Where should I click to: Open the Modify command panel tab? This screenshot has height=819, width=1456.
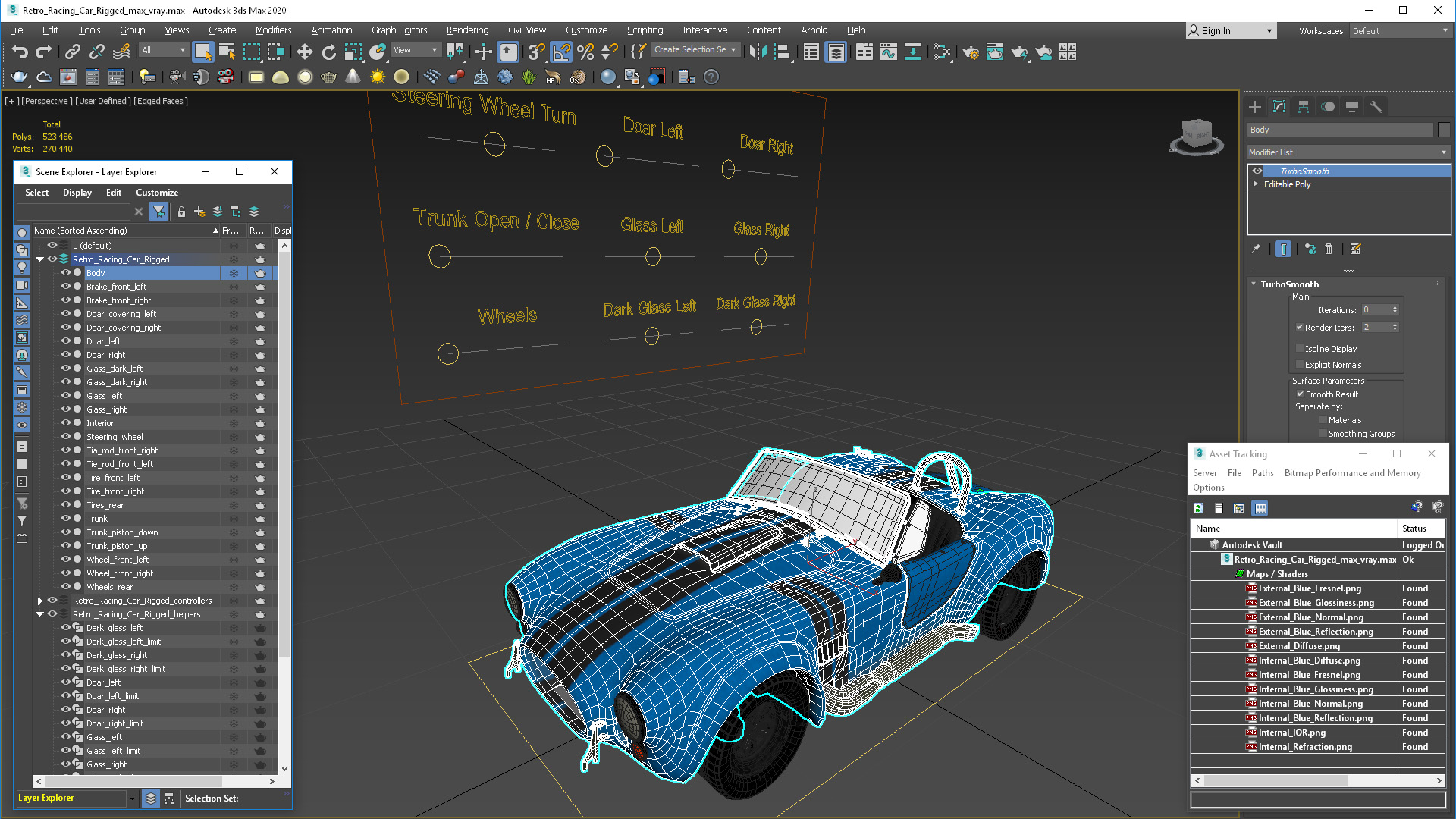click(1279, 107)
